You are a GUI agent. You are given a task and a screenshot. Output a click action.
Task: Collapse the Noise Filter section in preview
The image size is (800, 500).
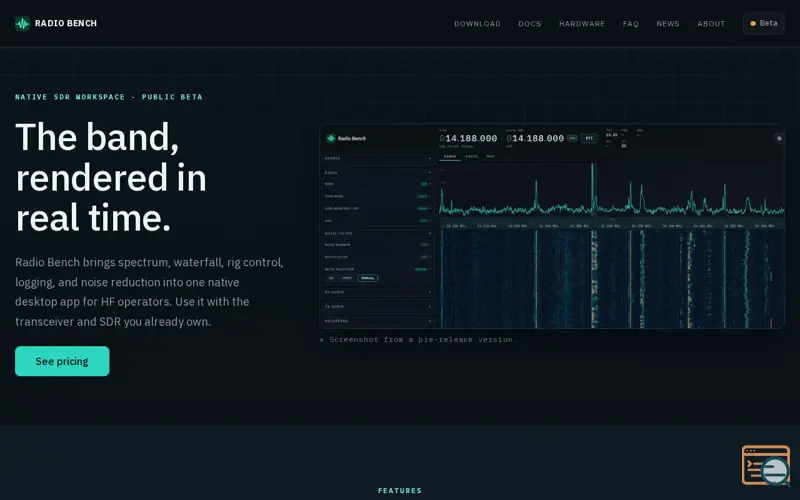coord(378,233)
